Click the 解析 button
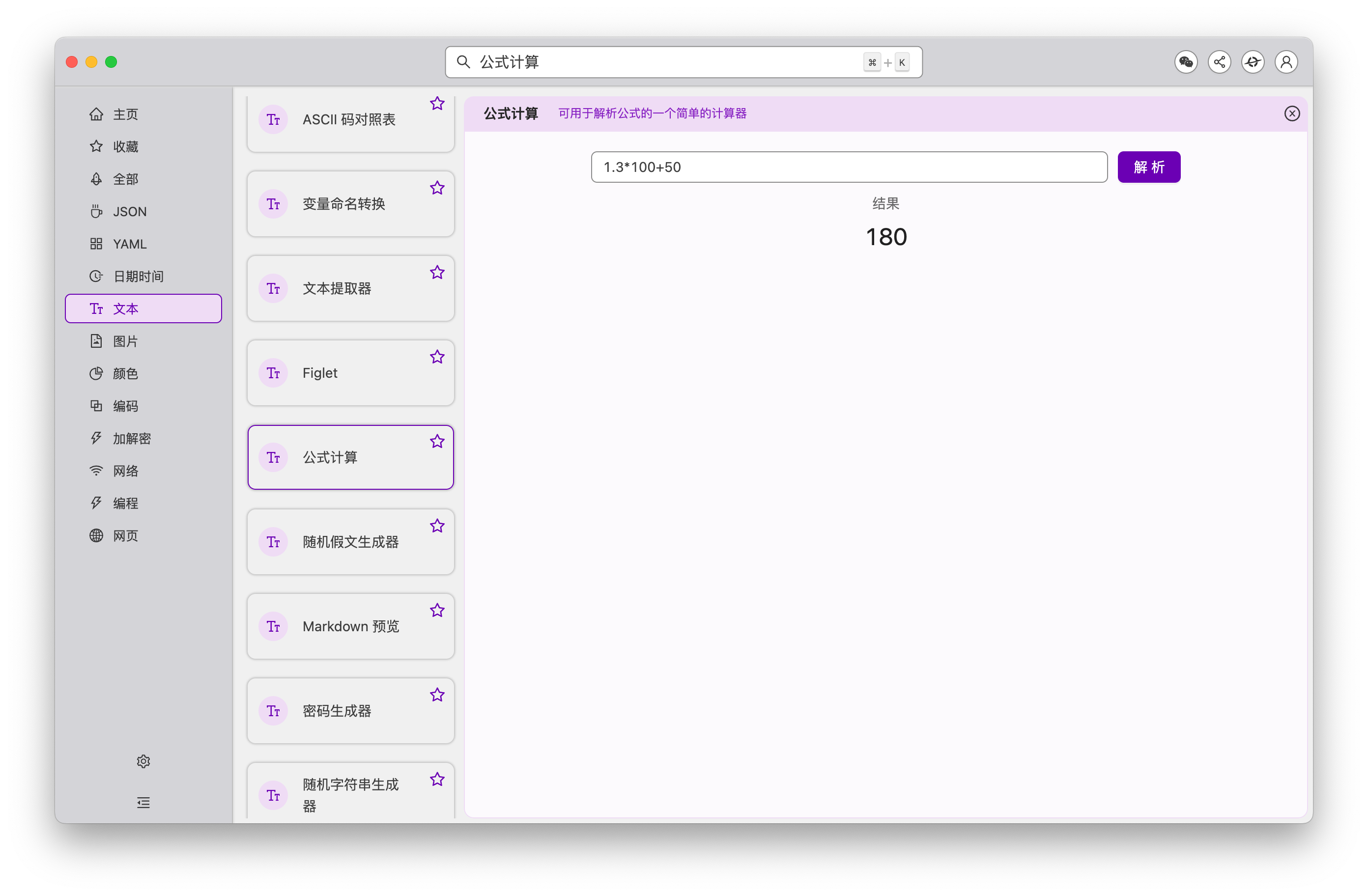 point(1148,167)
